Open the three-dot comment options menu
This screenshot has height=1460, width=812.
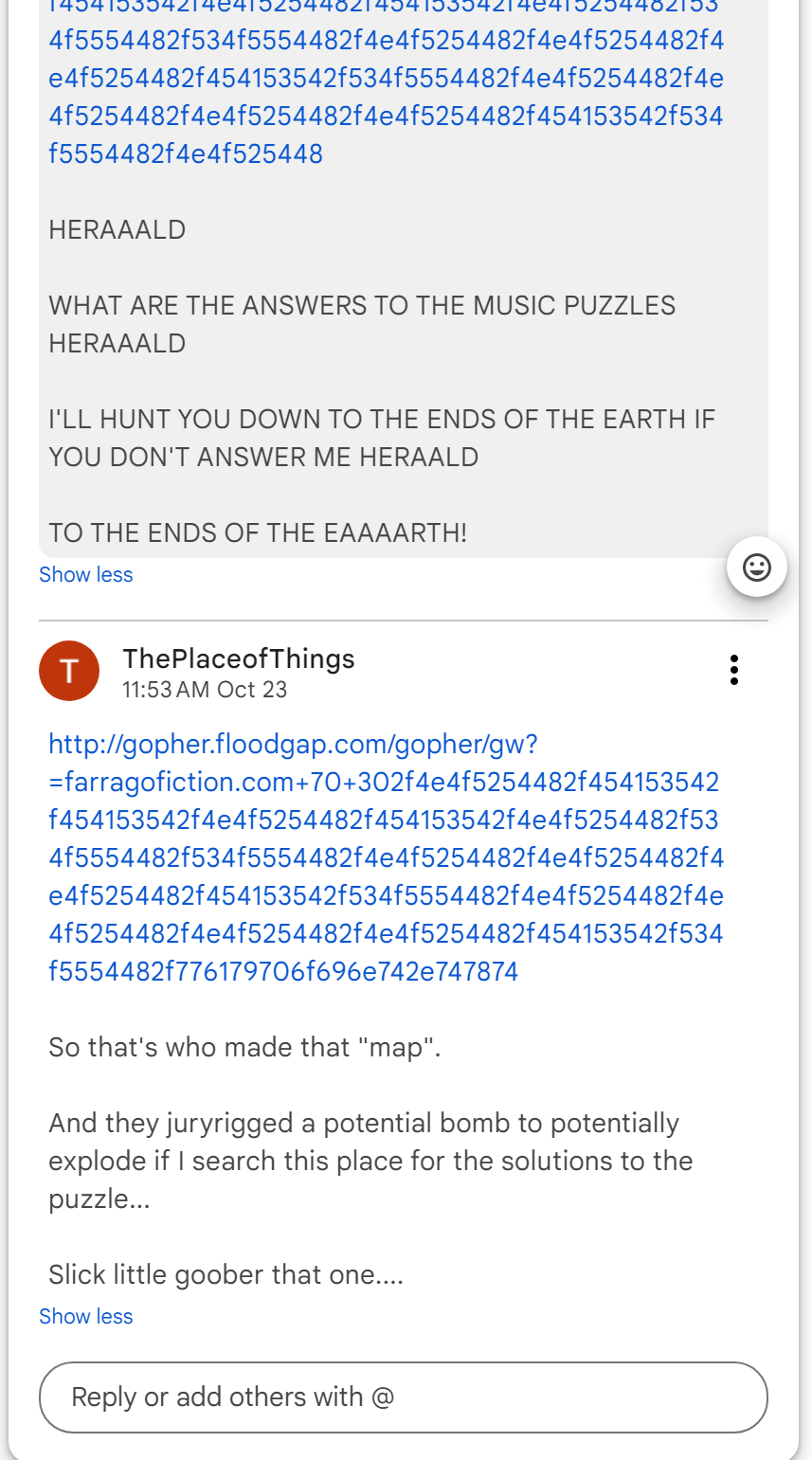click(x=733, y=670)
